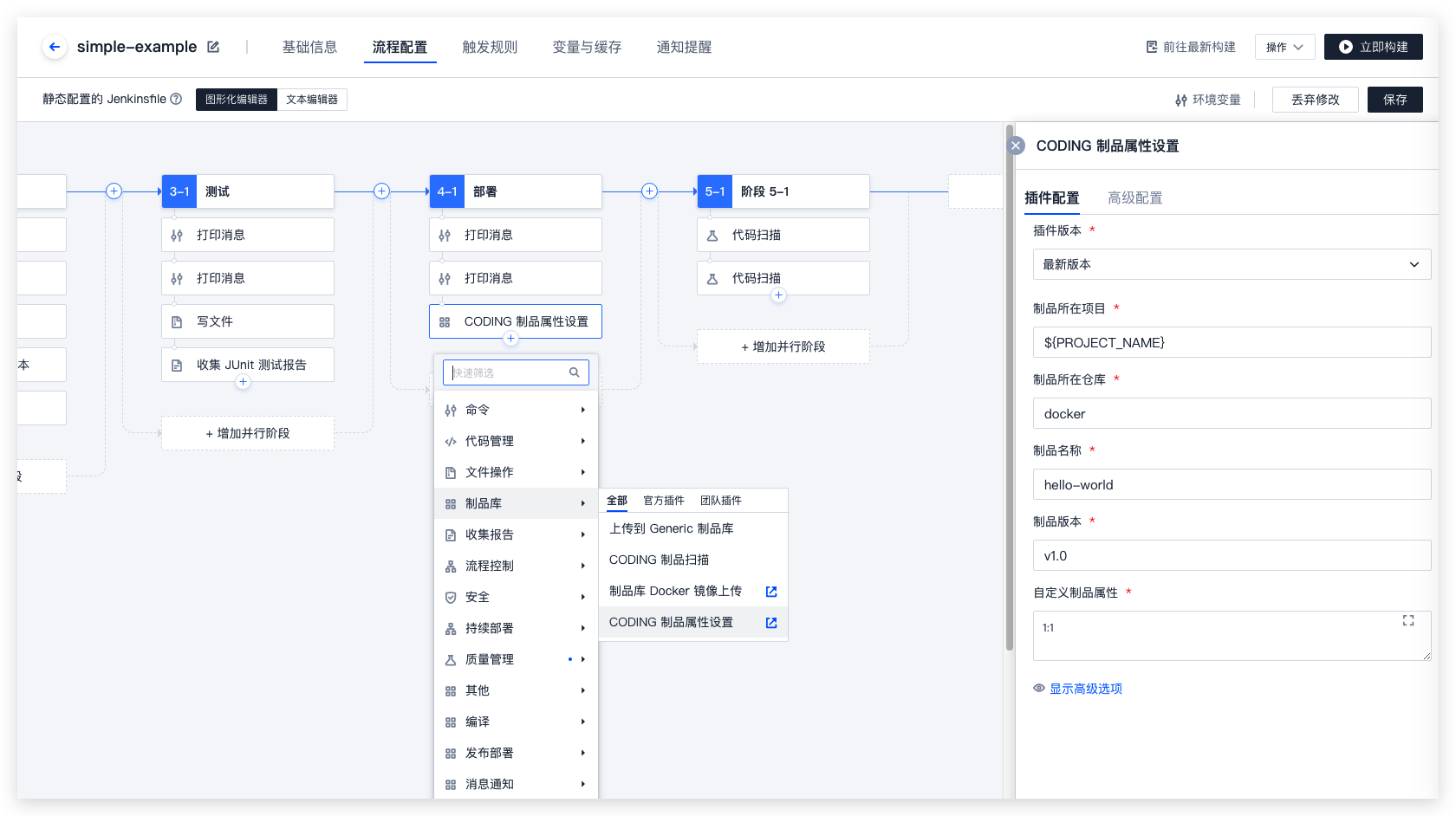Open the 通知提醒 tab

click(x=684, y=47)
